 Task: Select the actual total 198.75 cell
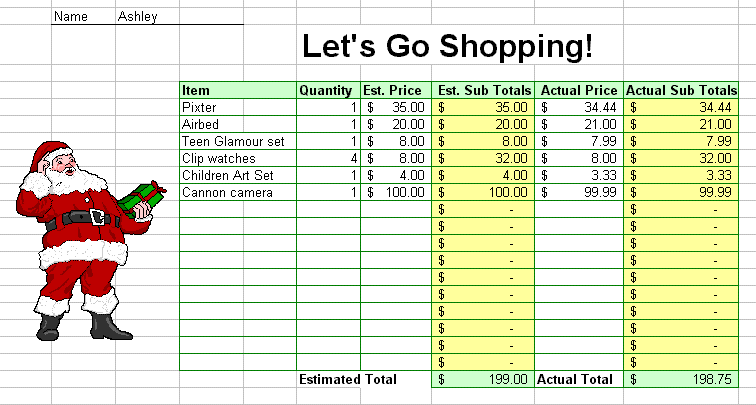[x=681, y=379]
